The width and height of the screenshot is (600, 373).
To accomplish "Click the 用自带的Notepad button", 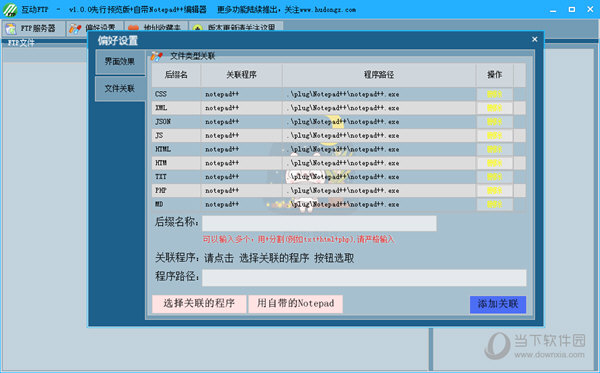I will click(x=295, y=304).
